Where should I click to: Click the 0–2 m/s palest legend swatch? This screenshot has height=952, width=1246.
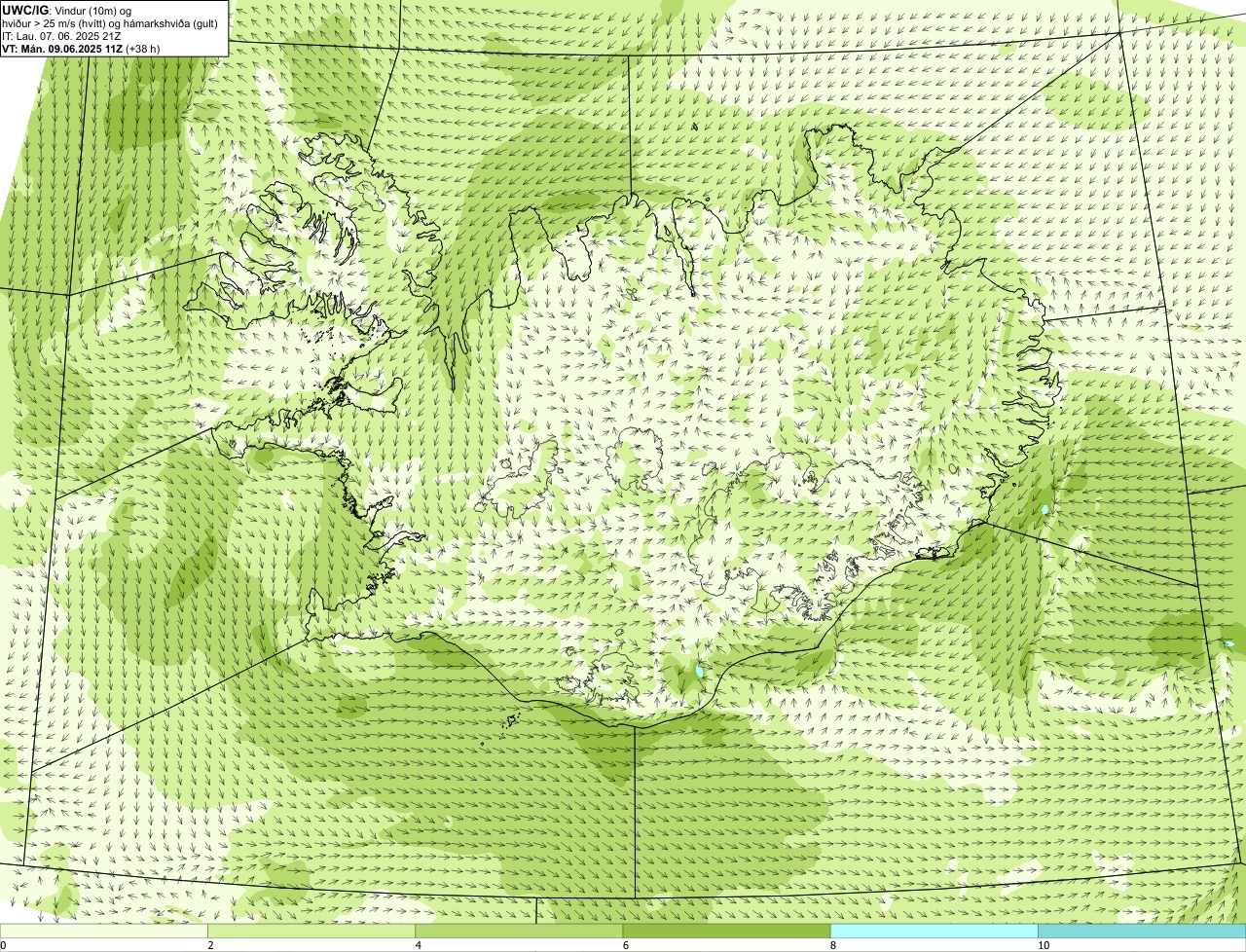103,932
